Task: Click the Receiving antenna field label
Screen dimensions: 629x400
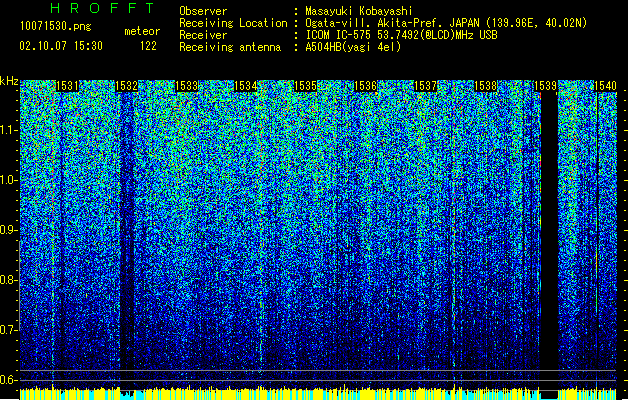Action: (230, 47)
